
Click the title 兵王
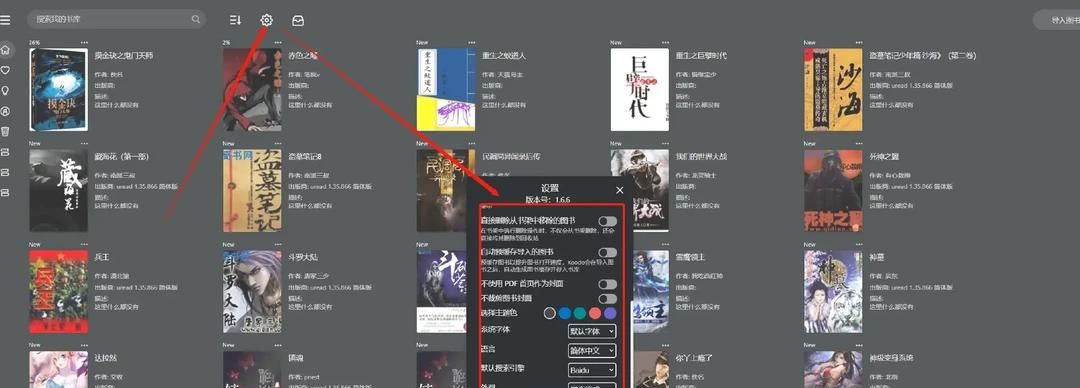(x=102, y=257)
